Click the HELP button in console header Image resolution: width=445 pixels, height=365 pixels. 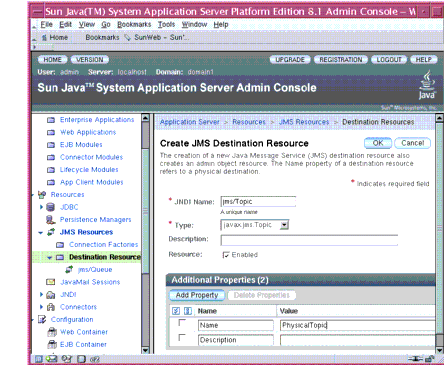(424, 60)
